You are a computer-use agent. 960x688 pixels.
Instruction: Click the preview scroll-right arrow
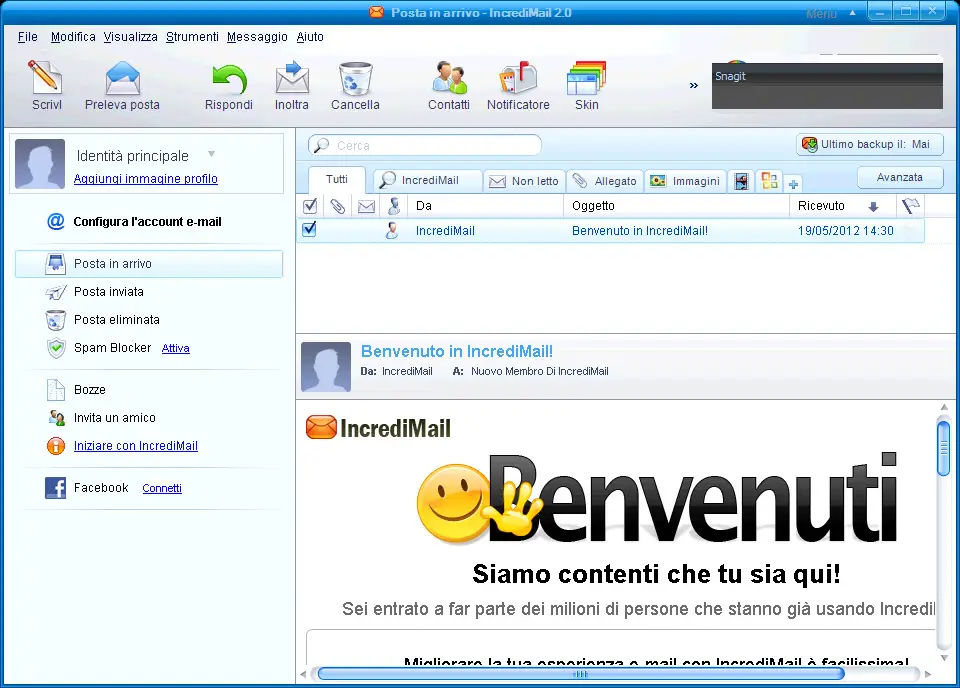click(928, 674)
